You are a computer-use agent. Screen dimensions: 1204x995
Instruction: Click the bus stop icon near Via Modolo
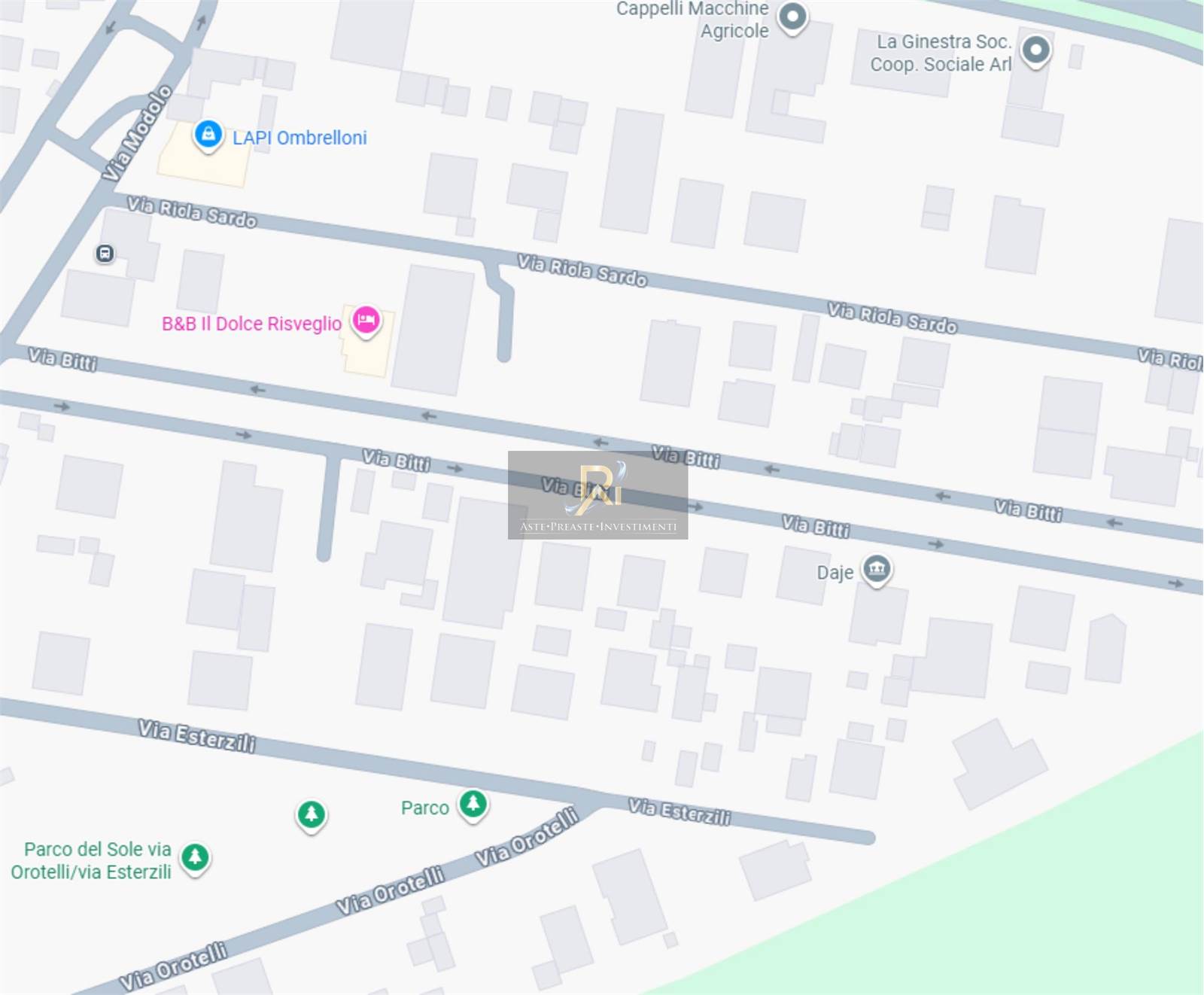pyautogui.click(x=105, y=254)
